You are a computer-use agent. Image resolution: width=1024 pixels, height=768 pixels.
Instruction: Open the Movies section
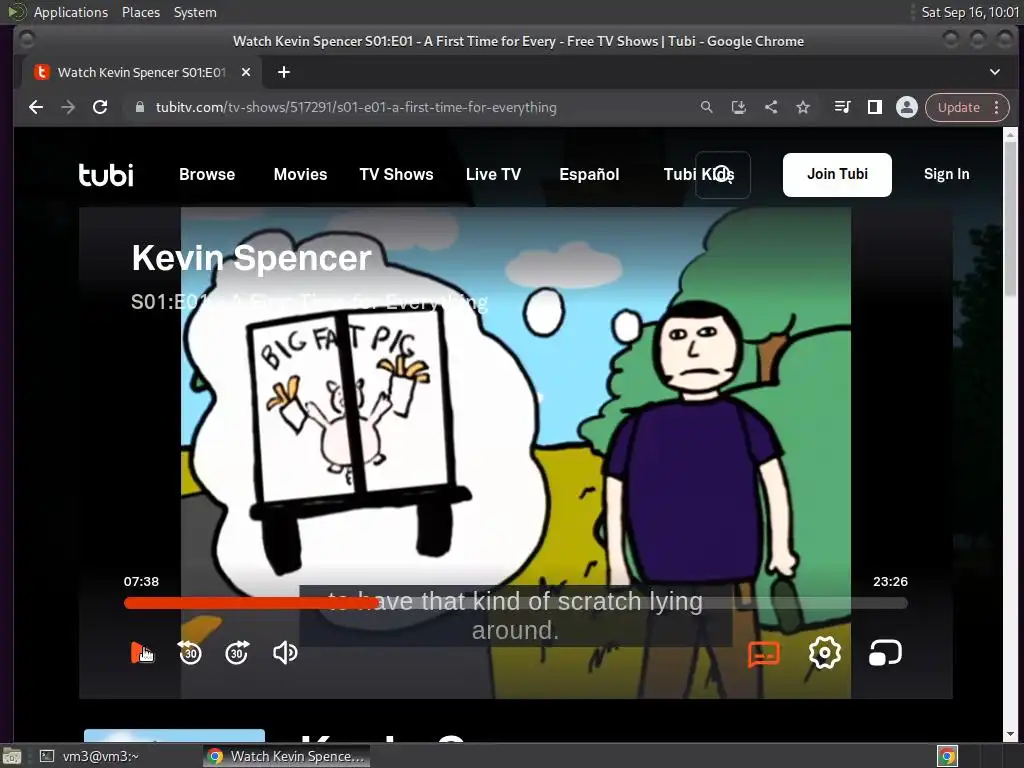point(300,174)
